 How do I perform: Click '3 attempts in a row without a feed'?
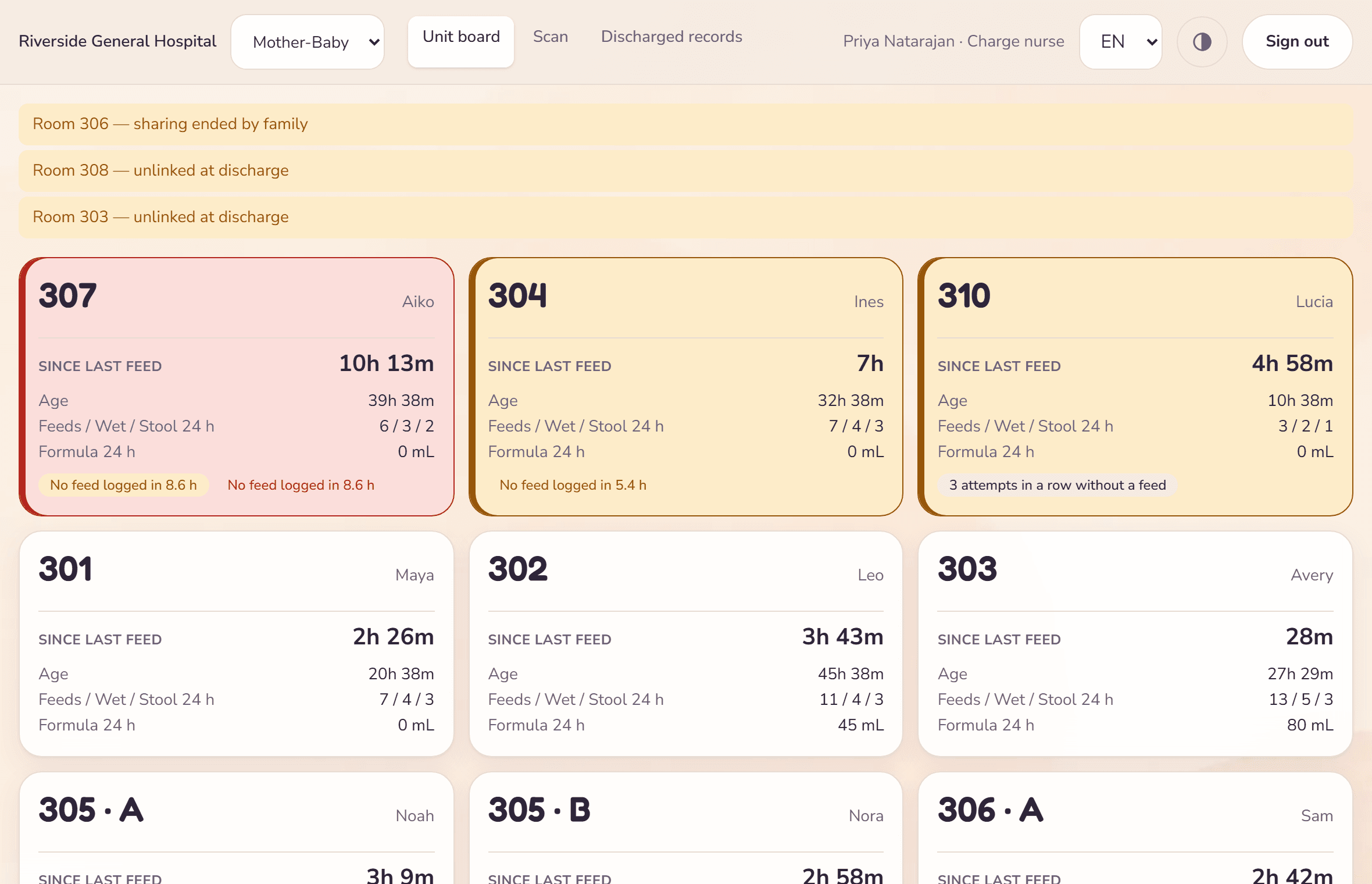(1057, 485)
